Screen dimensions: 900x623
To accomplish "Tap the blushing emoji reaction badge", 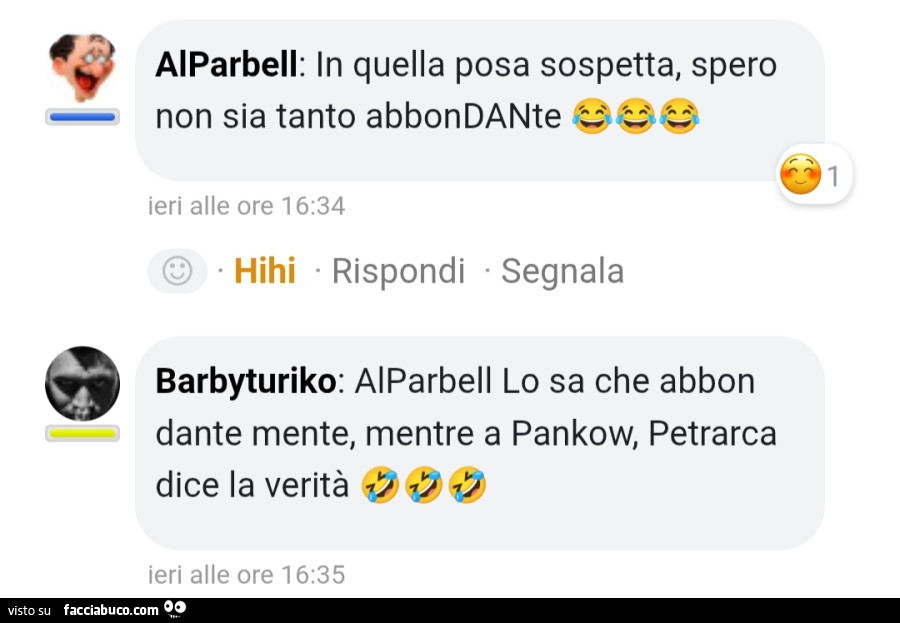I will (x=814, y=175).
